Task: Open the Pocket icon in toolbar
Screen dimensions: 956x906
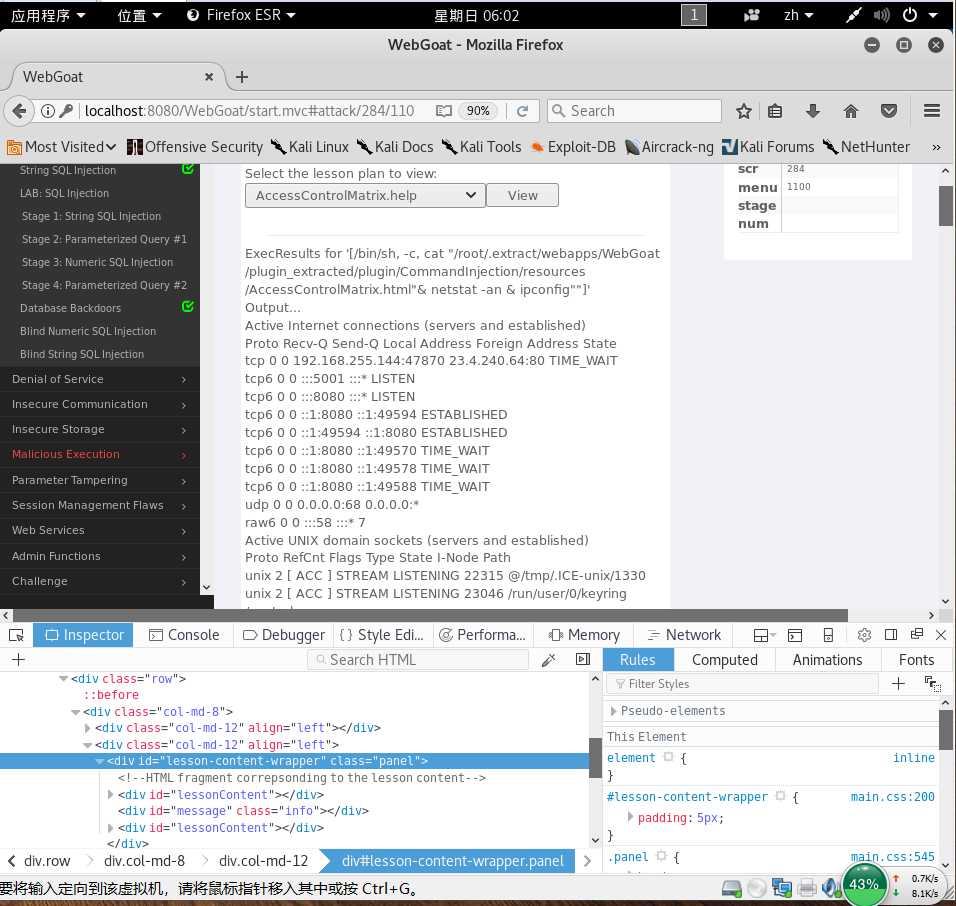Action: tap(889, 111)
